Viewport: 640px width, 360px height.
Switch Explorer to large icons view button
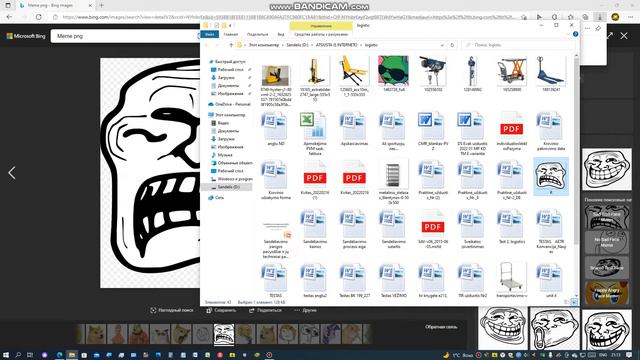point(574,302)
